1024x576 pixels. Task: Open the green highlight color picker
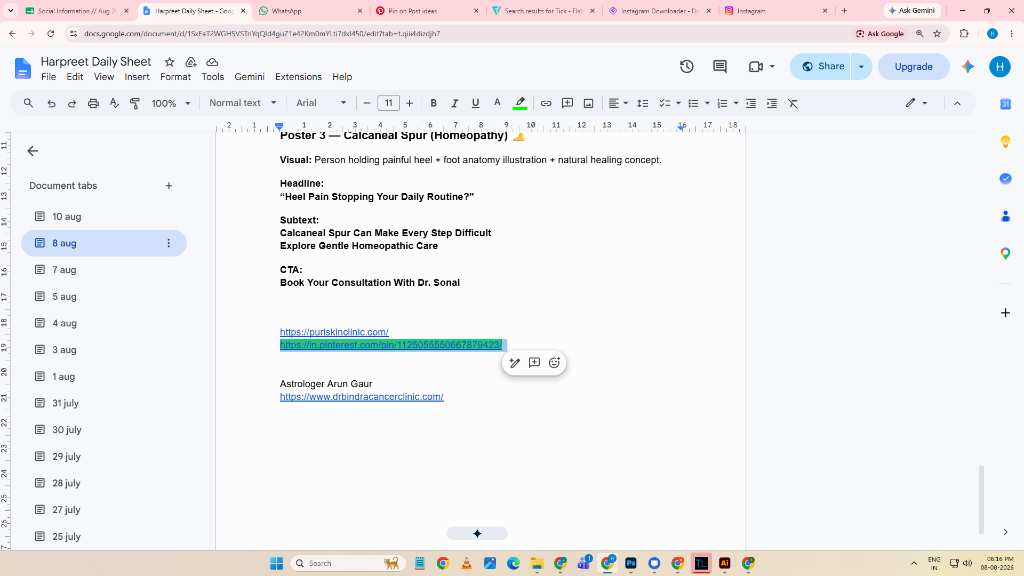tap(520, 103)
